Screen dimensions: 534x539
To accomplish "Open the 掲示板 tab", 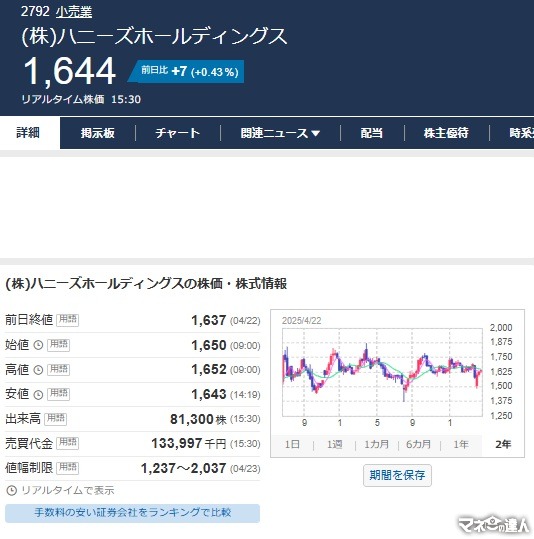I will (x=98, y=133).
